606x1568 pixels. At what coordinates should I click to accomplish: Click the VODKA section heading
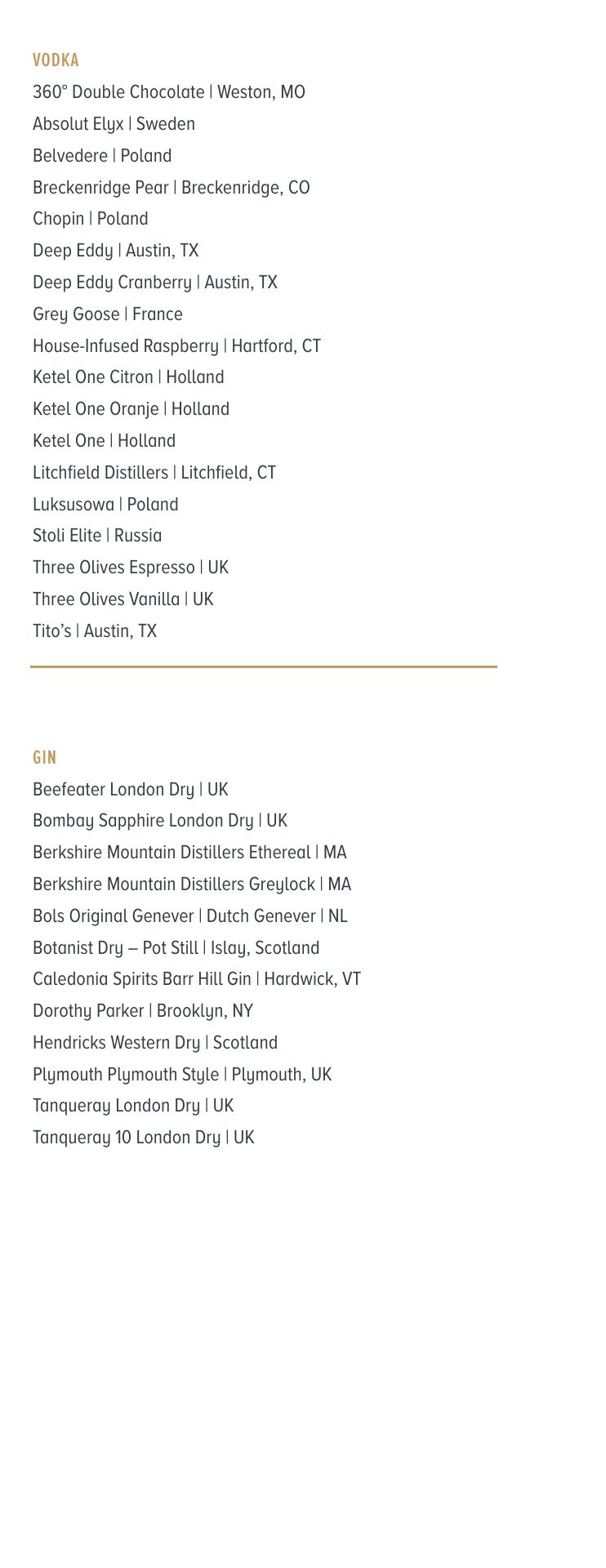pos(56,60)
